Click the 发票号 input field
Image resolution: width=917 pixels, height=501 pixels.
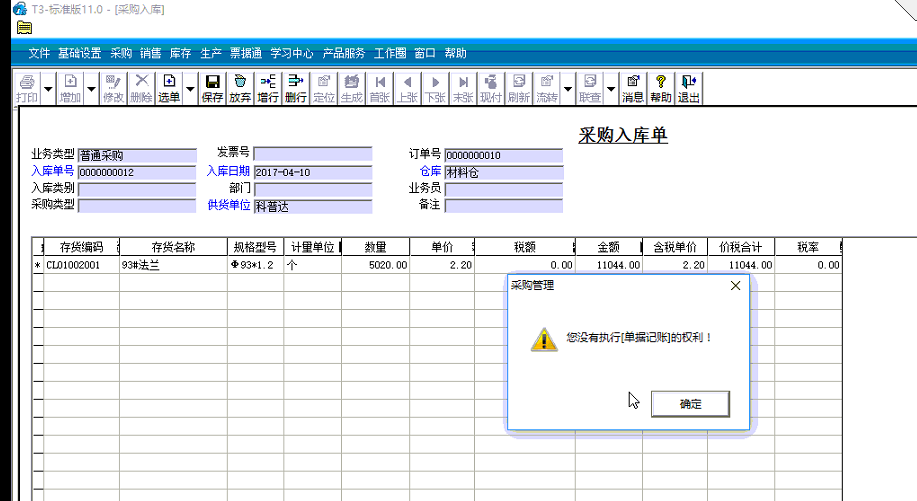[312, 154]
